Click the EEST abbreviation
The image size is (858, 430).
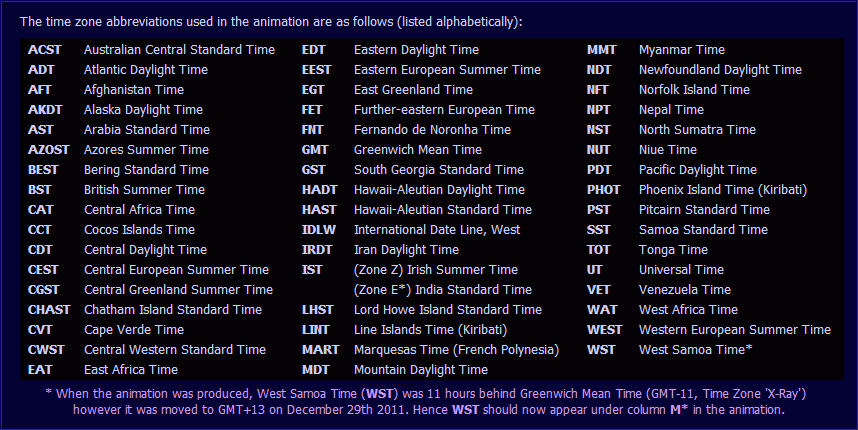coord(317,70)
